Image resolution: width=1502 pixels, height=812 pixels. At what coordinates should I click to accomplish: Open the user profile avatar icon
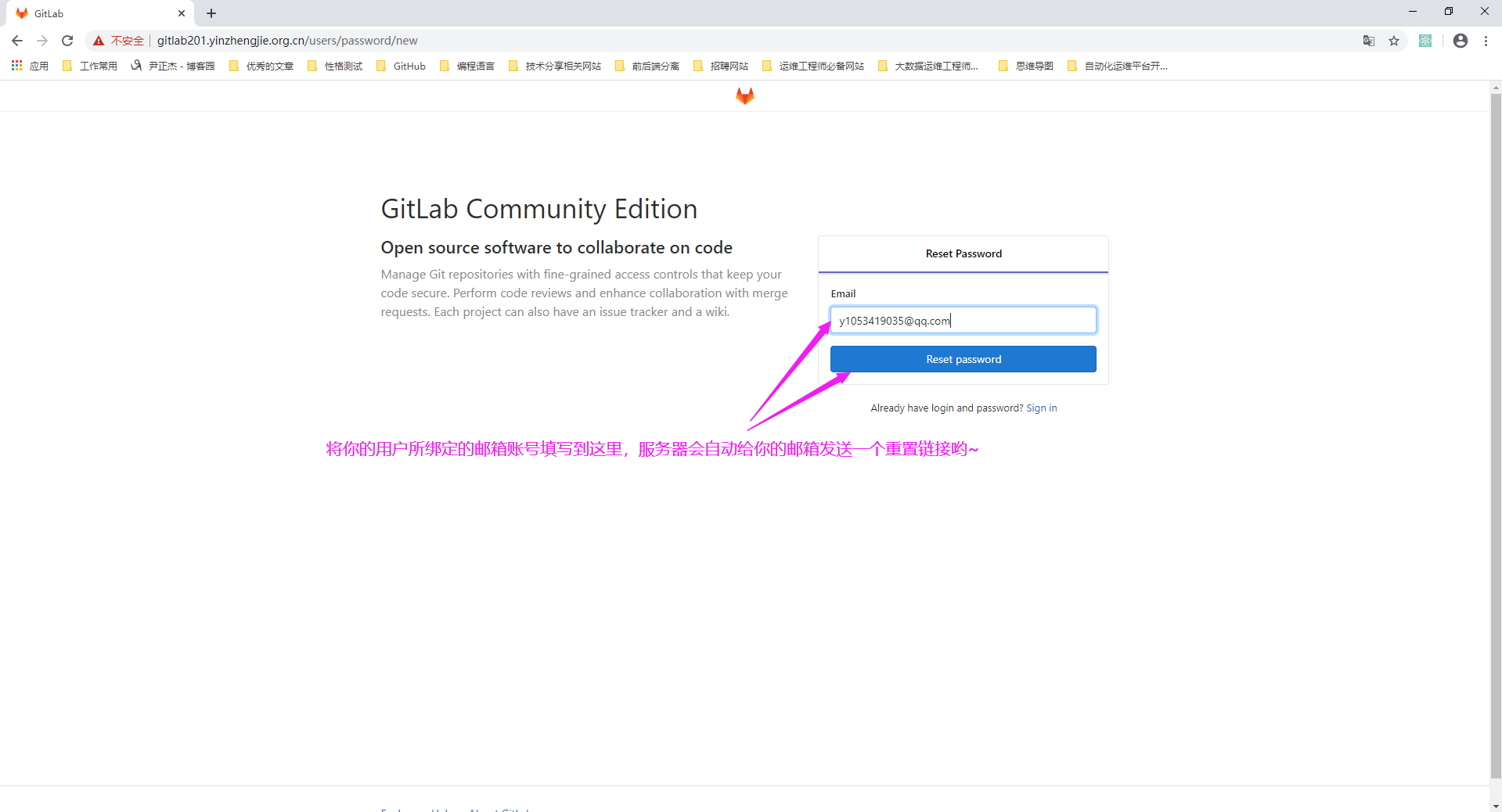1461,41
